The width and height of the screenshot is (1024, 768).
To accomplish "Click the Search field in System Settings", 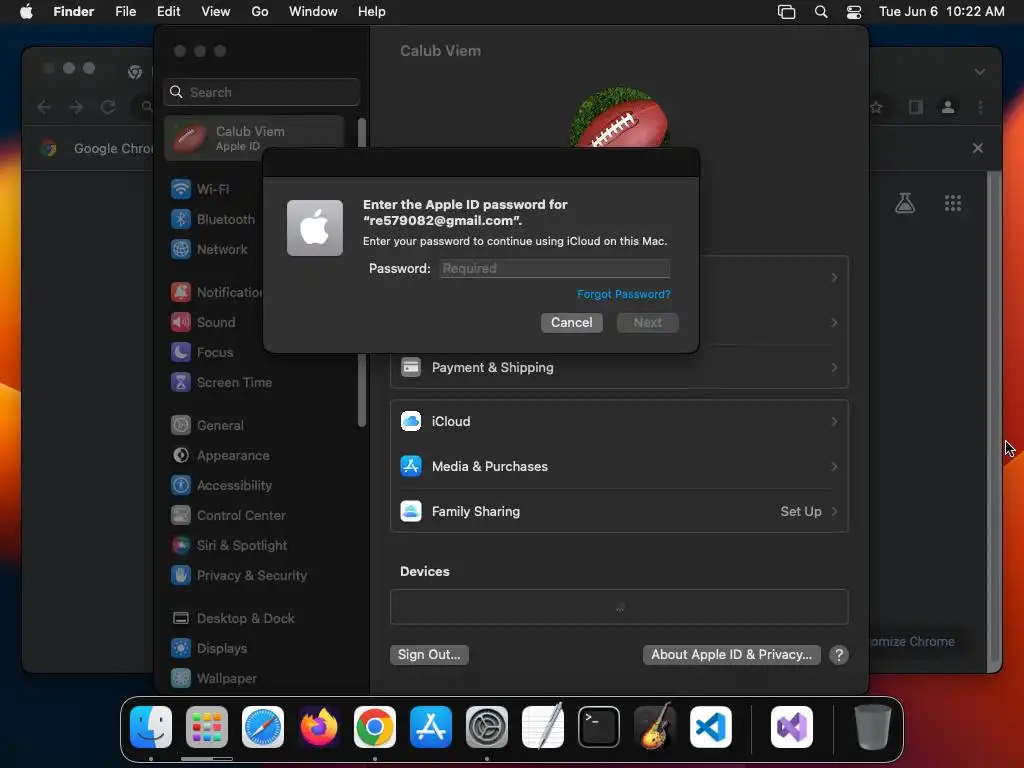I will pos(261,92).
